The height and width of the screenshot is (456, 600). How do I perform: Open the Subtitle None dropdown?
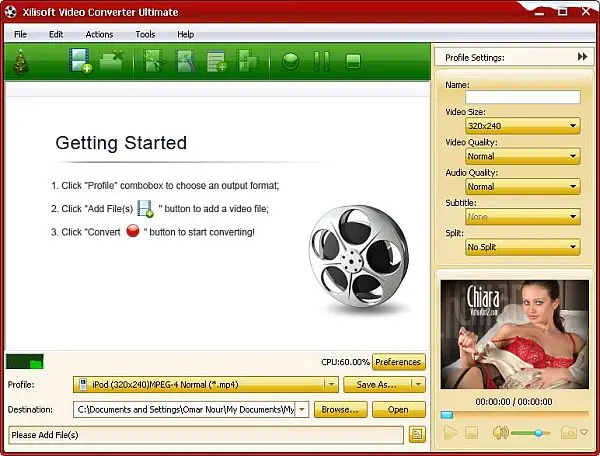pos(523,217)
